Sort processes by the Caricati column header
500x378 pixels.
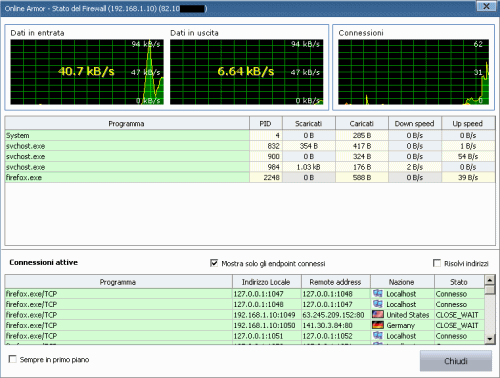[x=362, y=124]
